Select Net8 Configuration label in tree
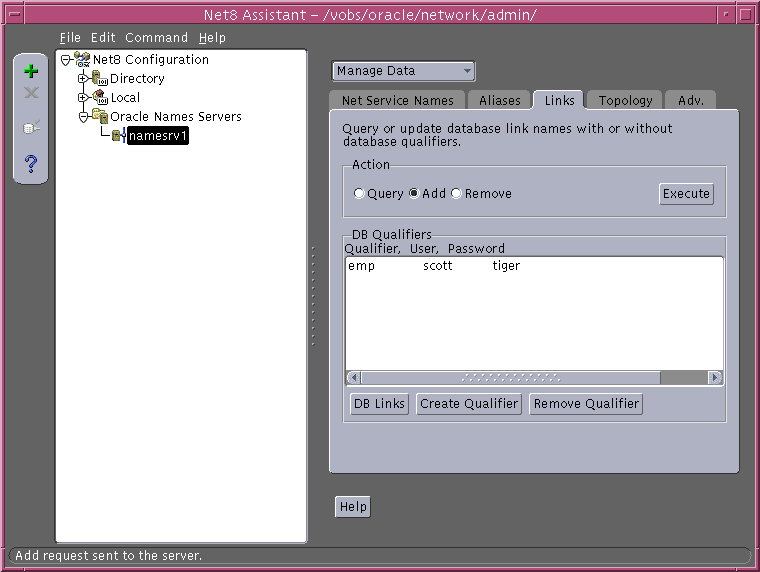Viewport: 760px width, 572px height. [x=151, y=59]
